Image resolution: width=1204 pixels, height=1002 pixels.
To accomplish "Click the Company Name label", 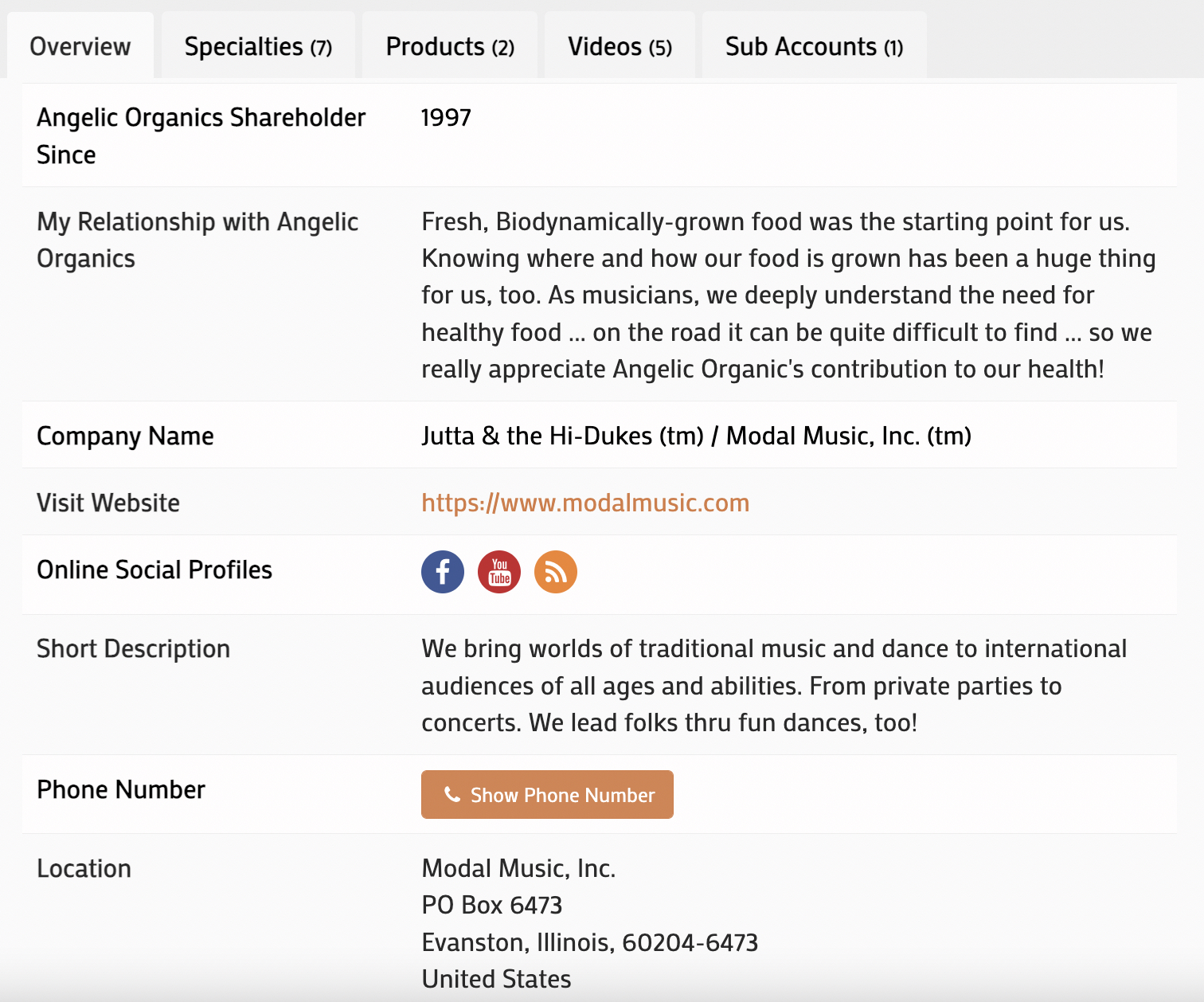I will (x=125, y=436).
